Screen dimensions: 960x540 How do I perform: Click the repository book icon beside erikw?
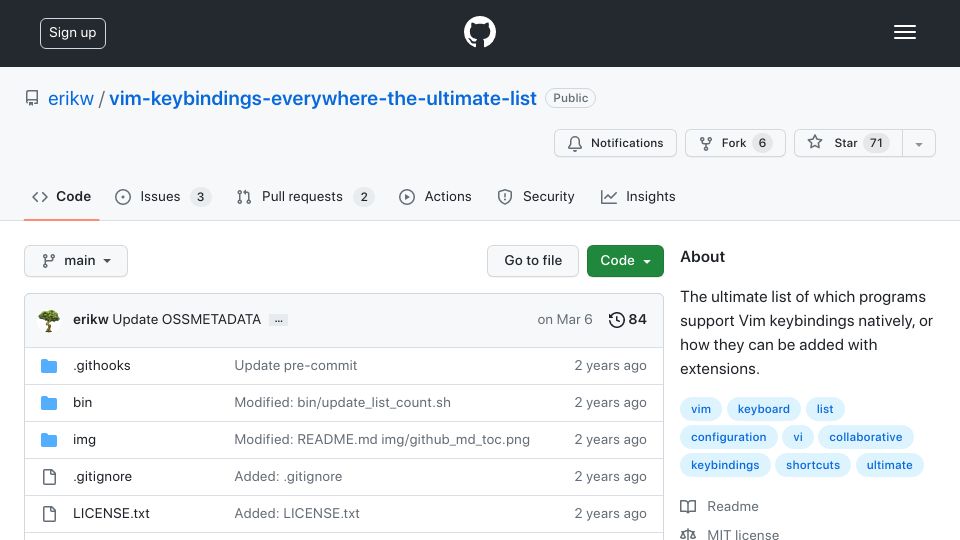pyautogui.click(x=32, y=98)
